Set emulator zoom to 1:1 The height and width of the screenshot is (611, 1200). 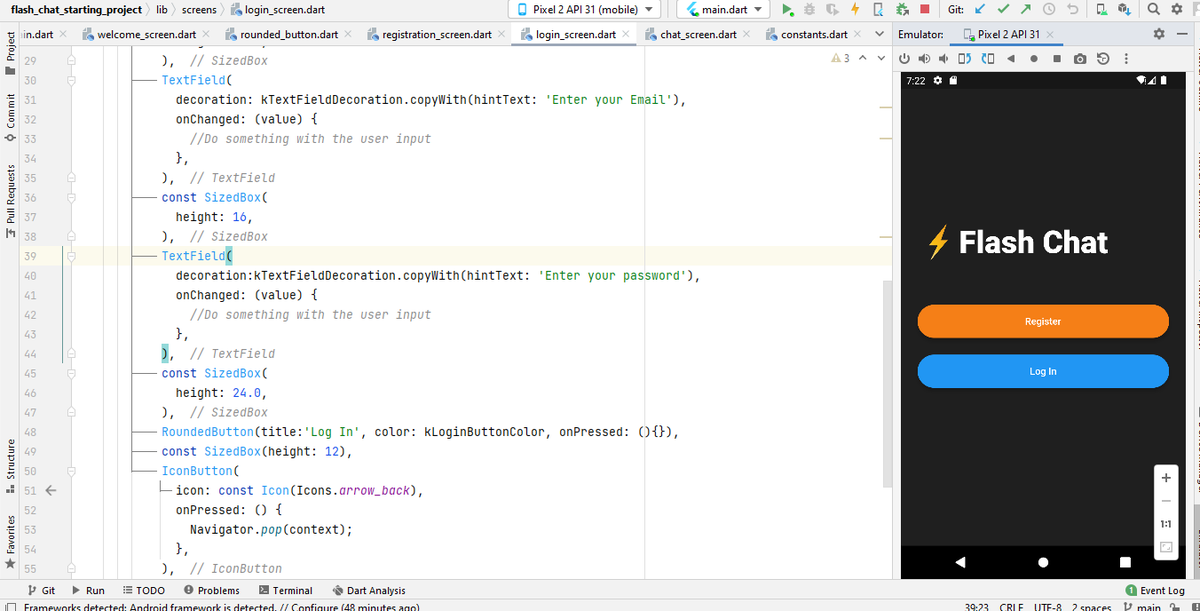[x=1166, y=524]
